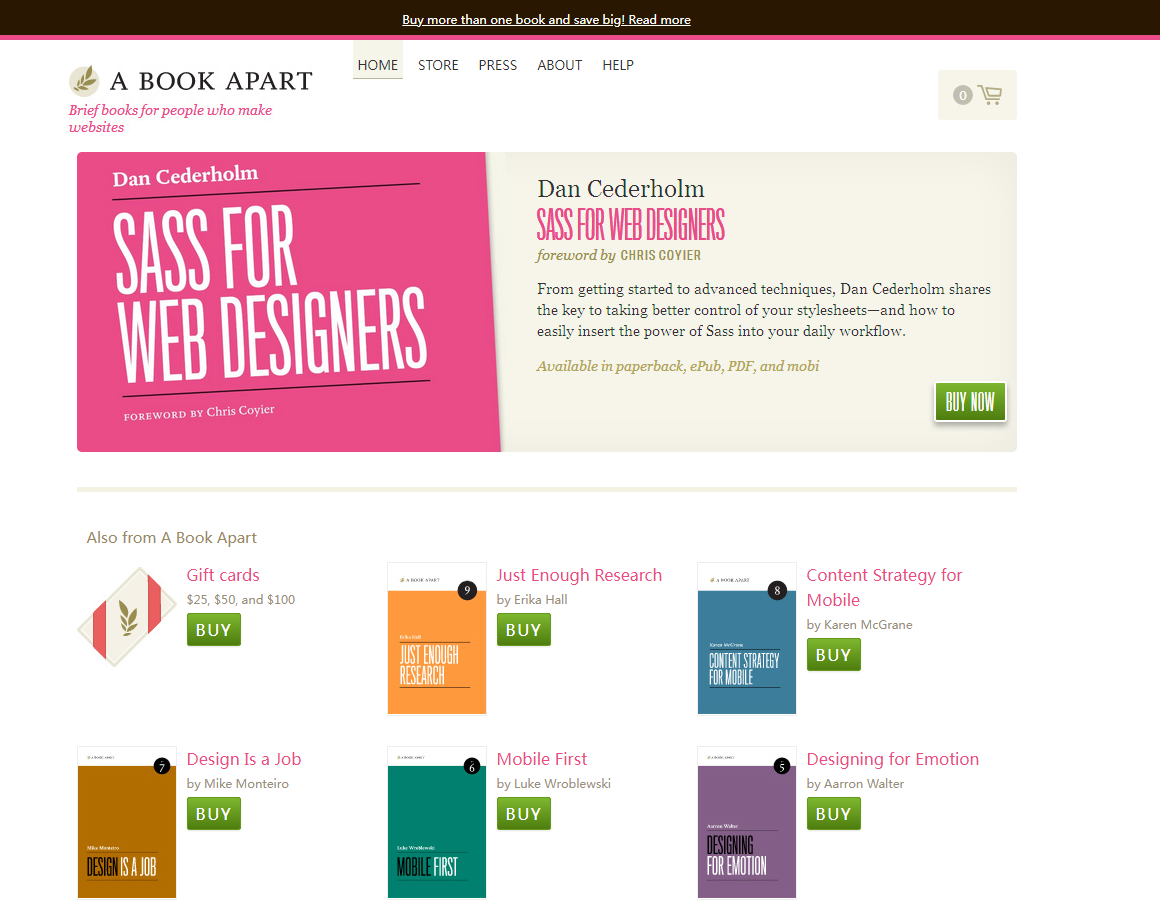
Task: Click the cart item count badge
Action: point(962,95)
